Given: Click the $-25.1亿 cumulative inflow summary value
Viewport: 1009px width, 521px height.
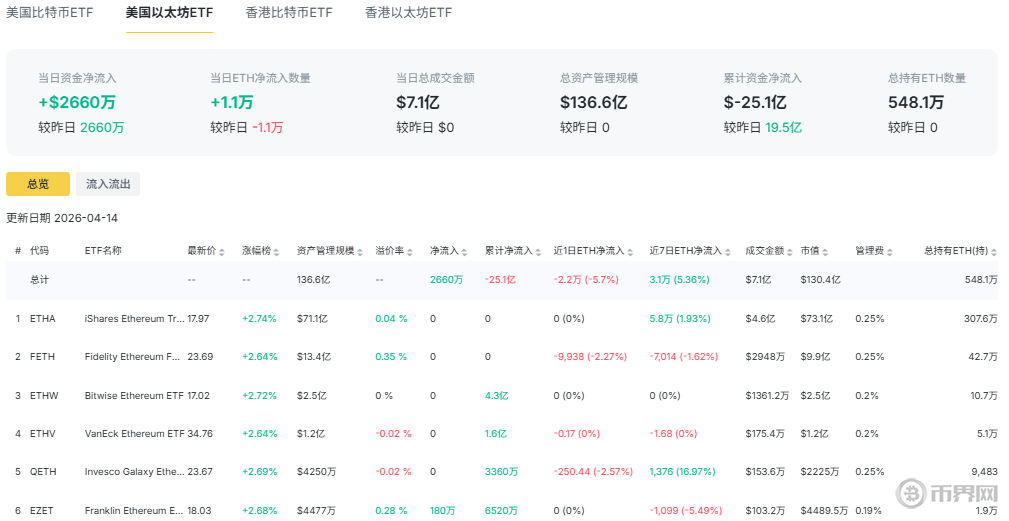Looking at the screenshot, I should pyautogui.click(x=755, y=102).
